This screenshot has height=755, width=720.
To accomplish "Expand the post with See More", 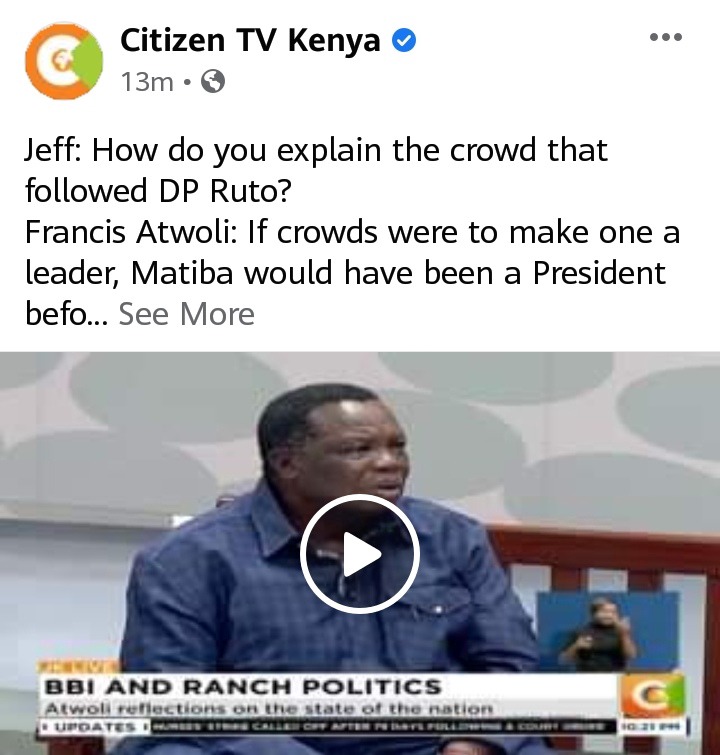I will pyautogui.click(x=186, y=314).
